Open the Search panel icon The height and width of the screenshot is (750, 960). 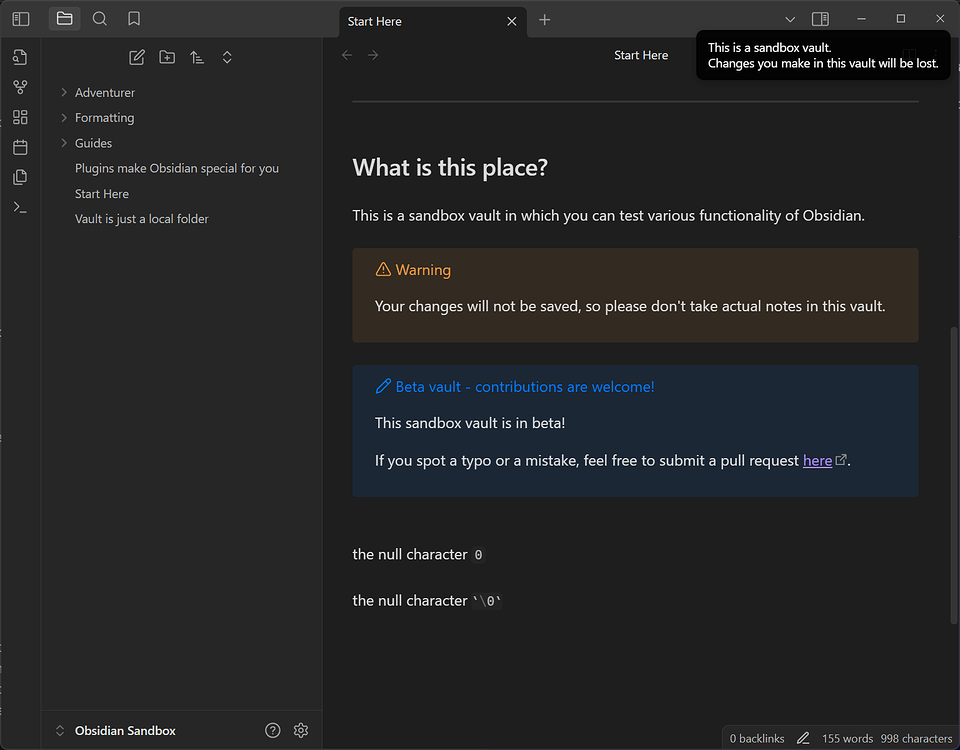pyautogui.click(x=99, y=19)
